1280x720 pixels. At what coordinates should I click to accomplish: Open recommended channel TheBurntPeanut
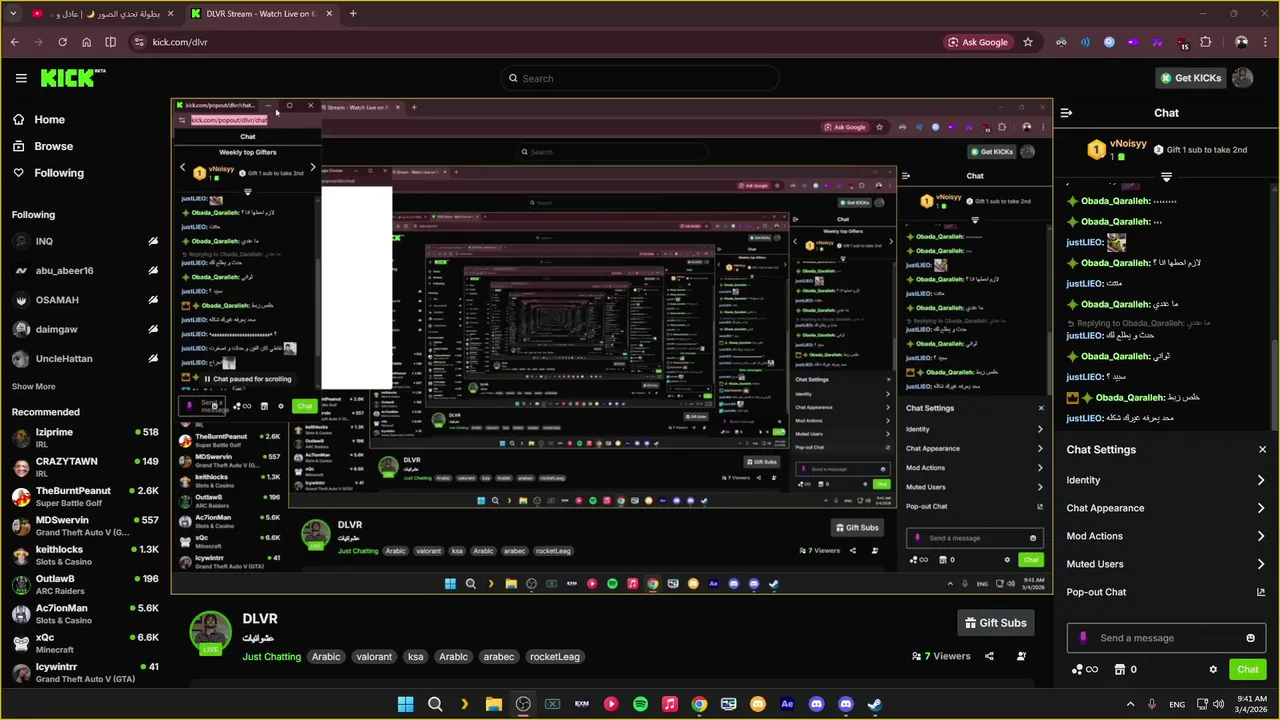(85, 496)
